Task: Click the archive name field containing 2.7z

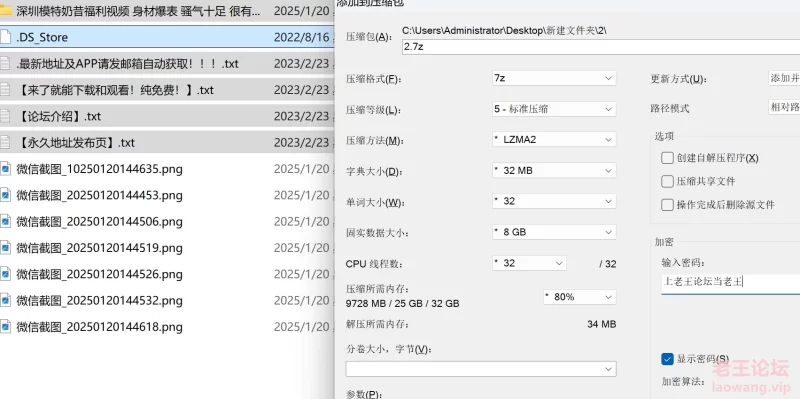Action: tap(601, 47)
